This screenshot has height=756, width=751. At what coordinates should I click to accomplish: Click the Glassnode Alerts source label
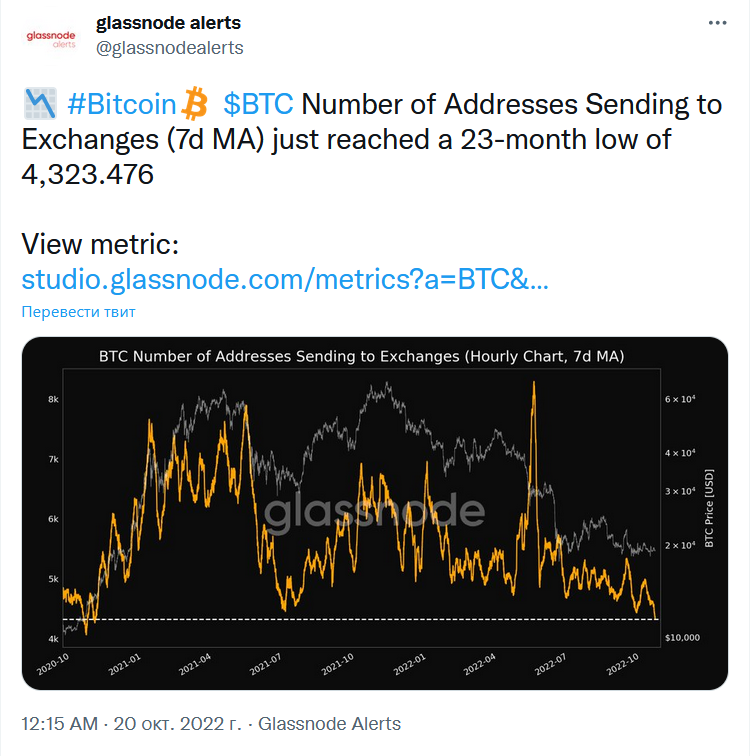point(329,724)
